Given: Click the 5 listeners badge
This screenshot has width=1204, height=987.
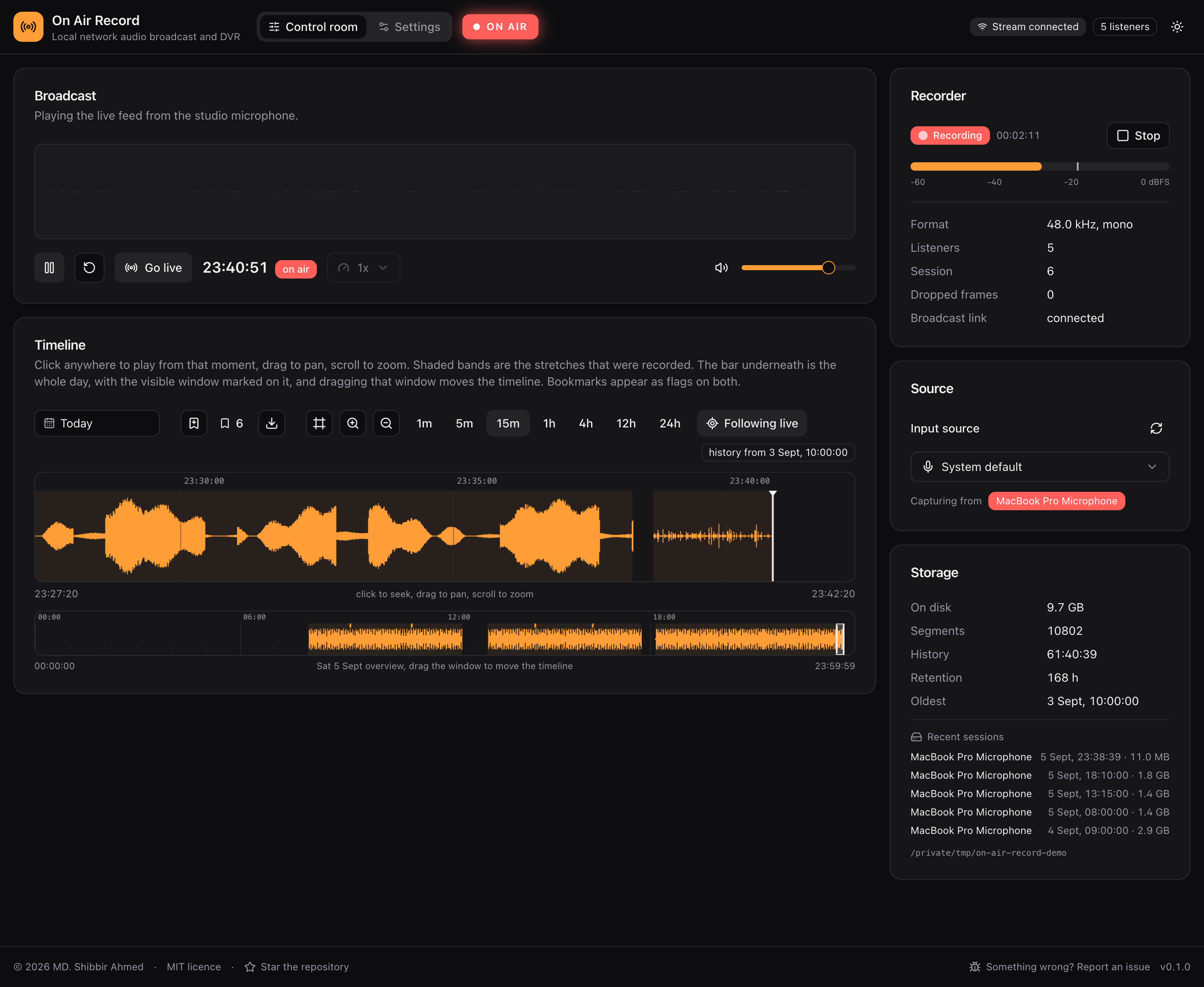Looking at the screenshot, I should click(1125, 27).
